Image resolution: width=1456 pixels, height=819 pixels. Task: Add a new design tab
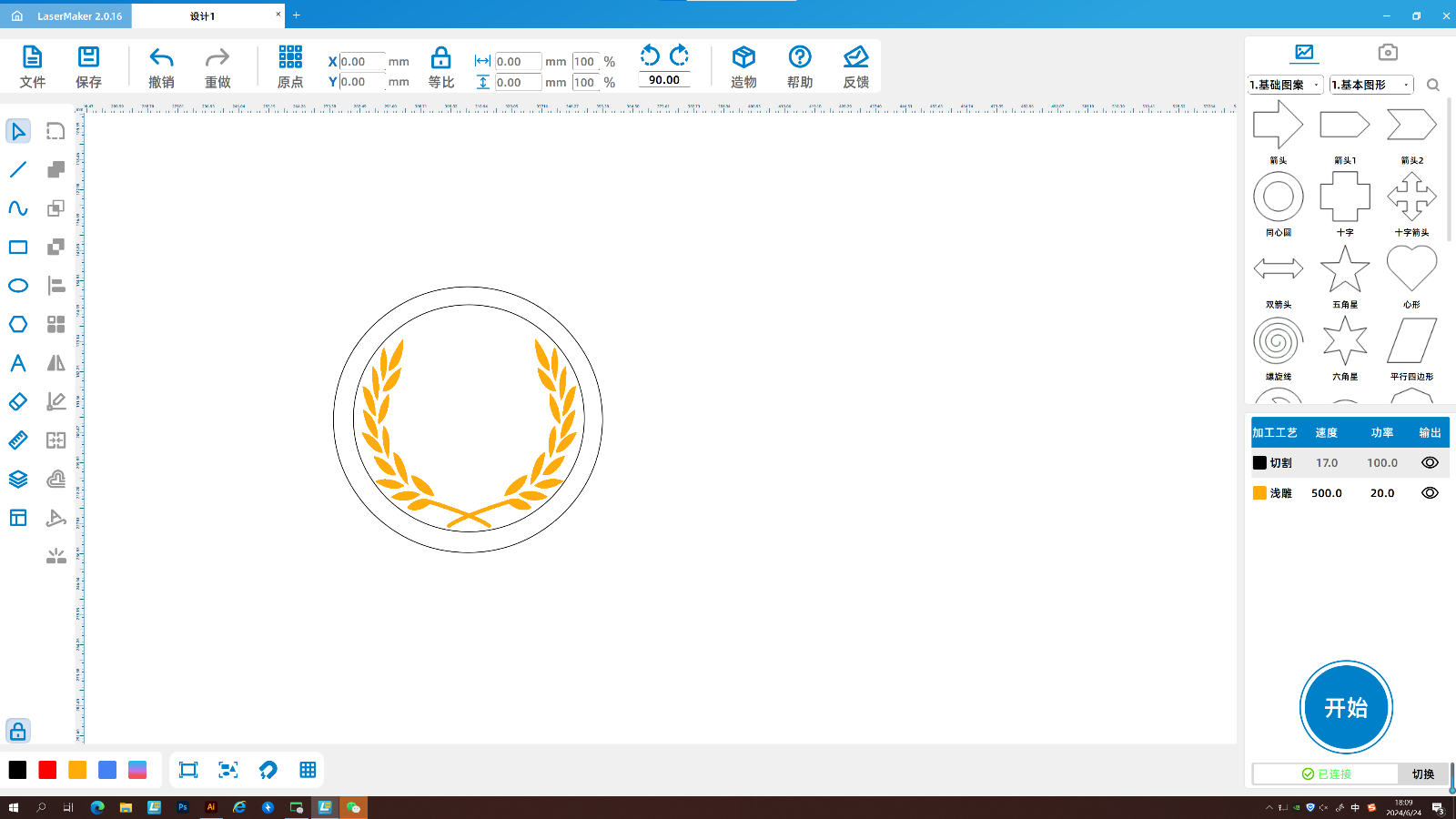pyautogui.click(x=296, y=15)
